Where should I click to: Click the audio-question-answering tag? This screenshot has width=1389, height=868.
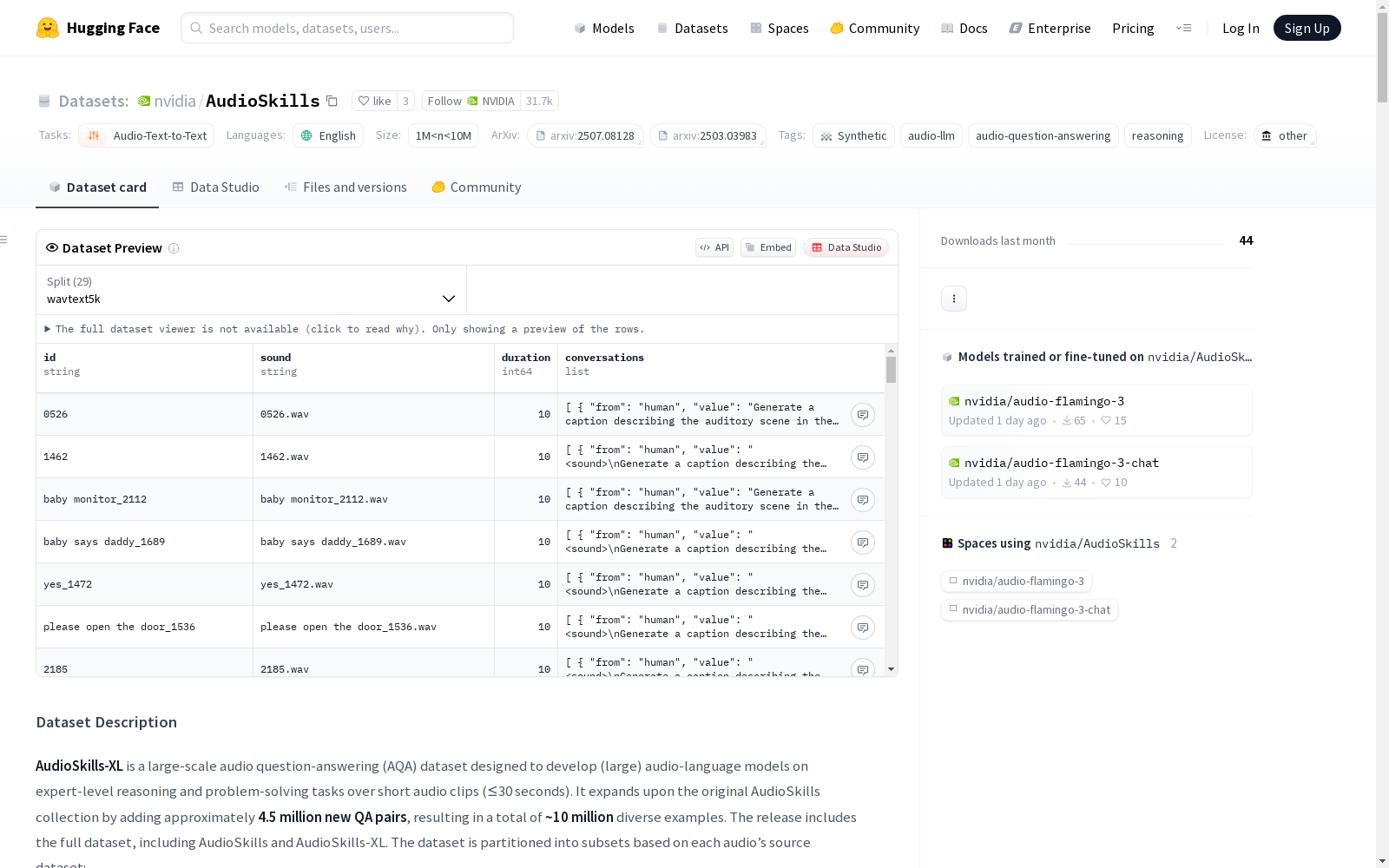coord(1043,135)
